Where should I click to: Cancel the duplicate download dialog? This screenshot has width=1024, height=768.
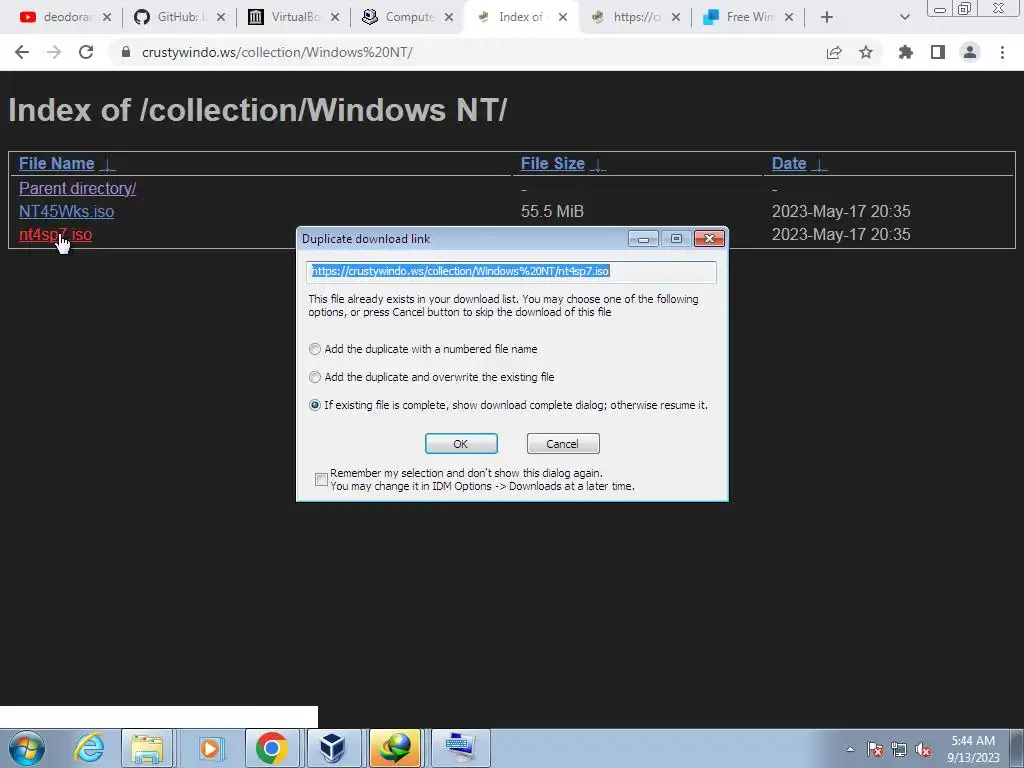coord(563,444)
